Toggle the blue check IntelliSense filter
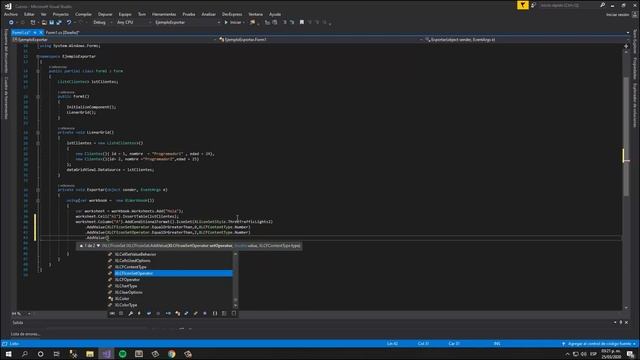This screenshot has width=640, height=360. 149,313
